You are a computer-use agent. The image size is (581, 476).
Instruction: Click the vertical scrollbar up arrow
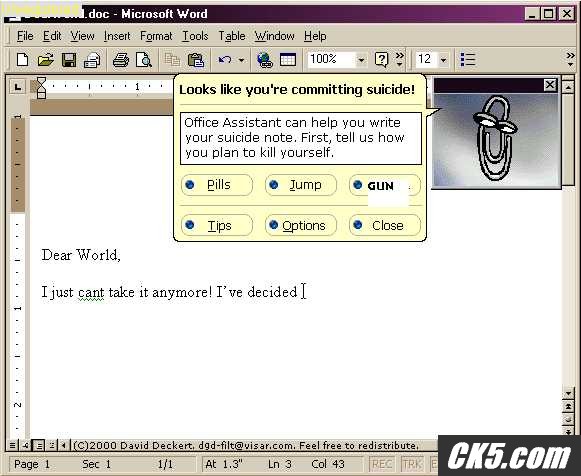[x=568, y=87]
